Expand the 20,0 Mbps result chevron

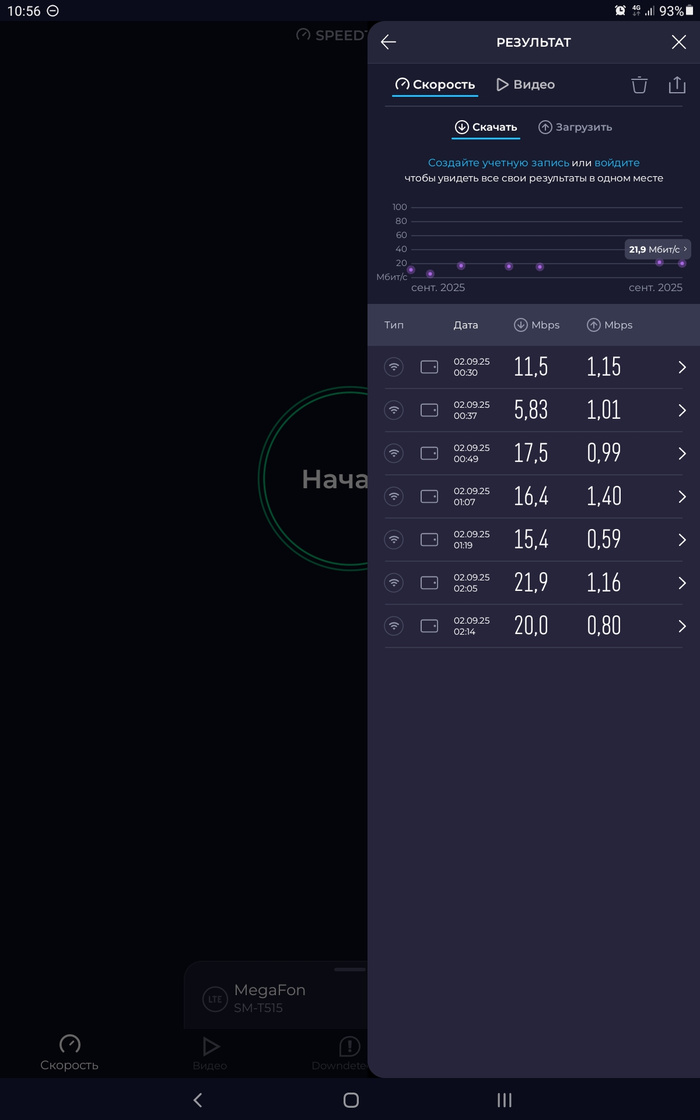click(x=682, y=626)
